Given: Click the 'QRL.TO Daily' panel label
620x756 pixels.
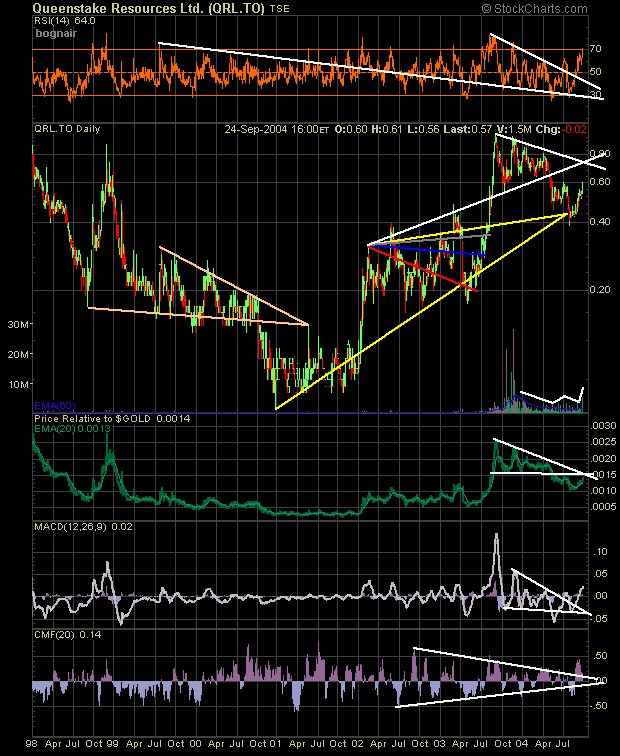Looking at the screenshot, I should [x=67, y=129].
